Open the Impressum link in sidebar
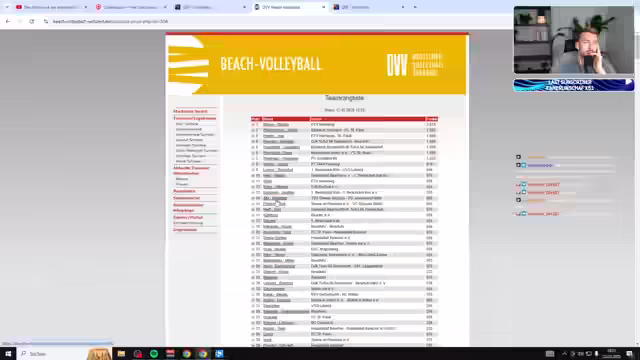Screen dimensions: 640x360 [185, 230]
